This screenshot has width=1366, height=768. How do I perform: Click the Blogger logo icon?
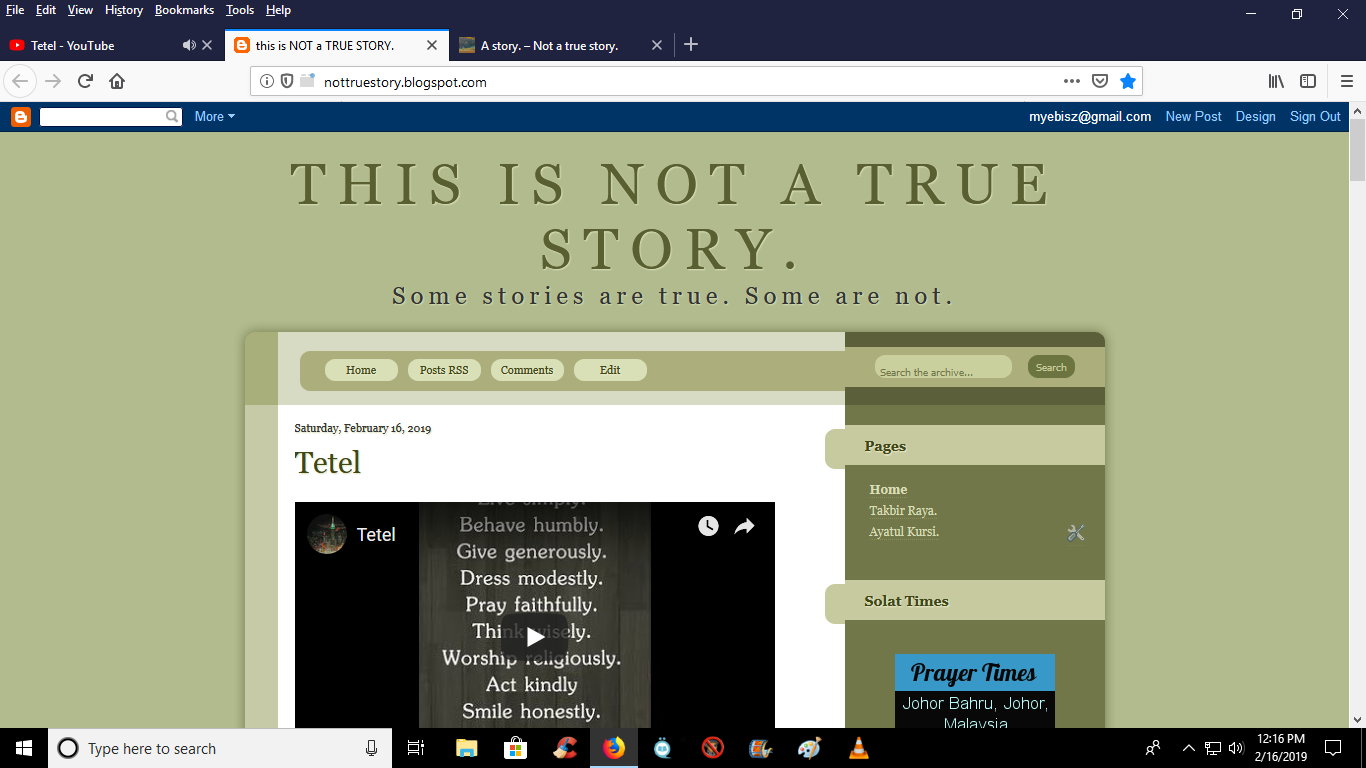click(x=21, y=117)
